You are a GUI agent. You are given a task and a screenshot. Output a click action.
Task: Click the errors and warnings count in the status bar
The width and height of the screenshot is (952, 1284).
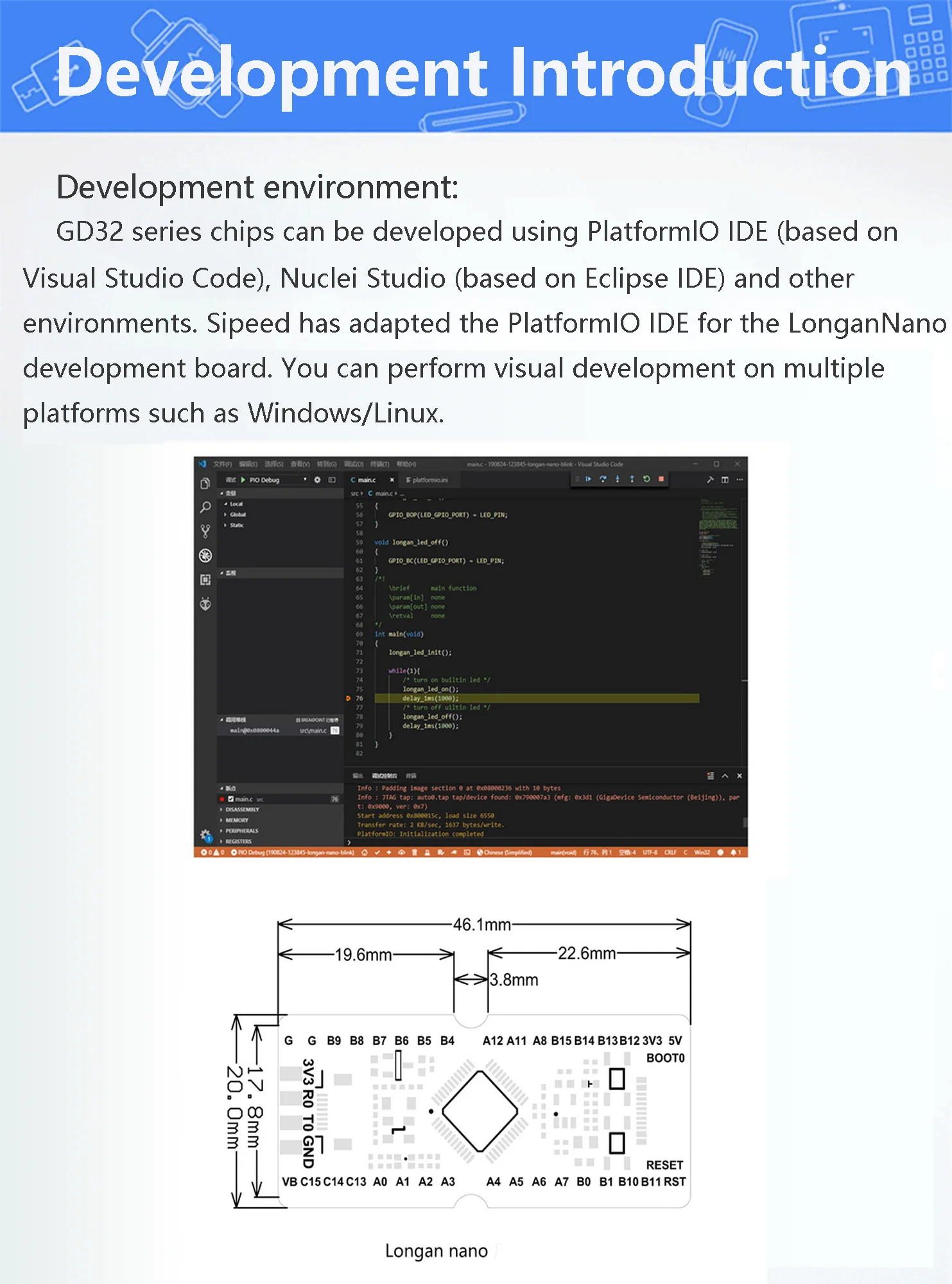tap(212, 853)
